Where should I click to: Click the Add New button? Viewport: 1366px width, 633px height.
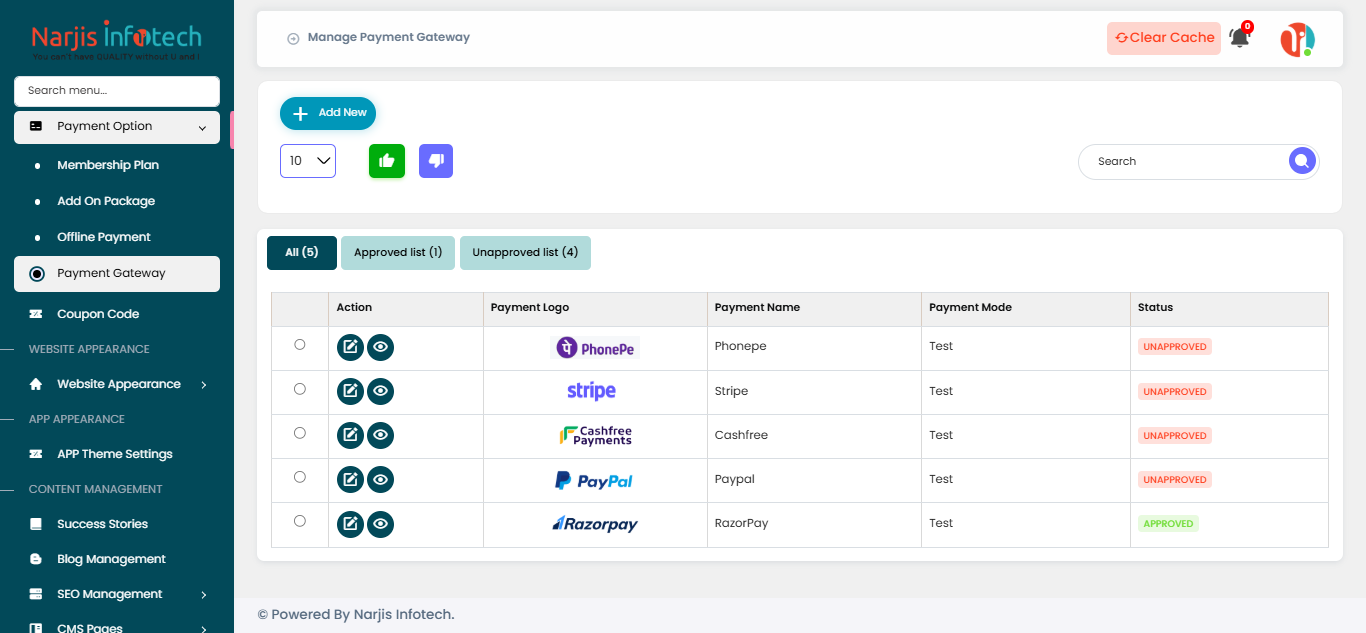coord(328,113)
